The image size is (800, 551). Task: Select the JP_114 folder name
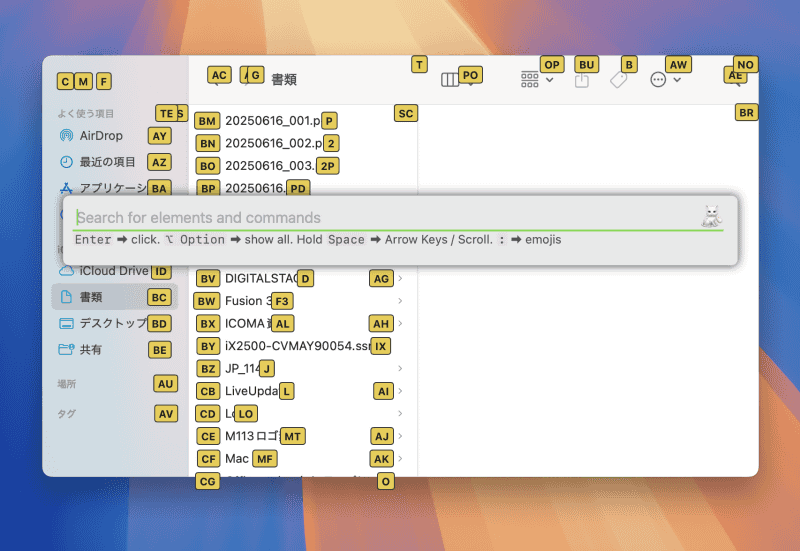pyautogui.click(x=243, y=368)
